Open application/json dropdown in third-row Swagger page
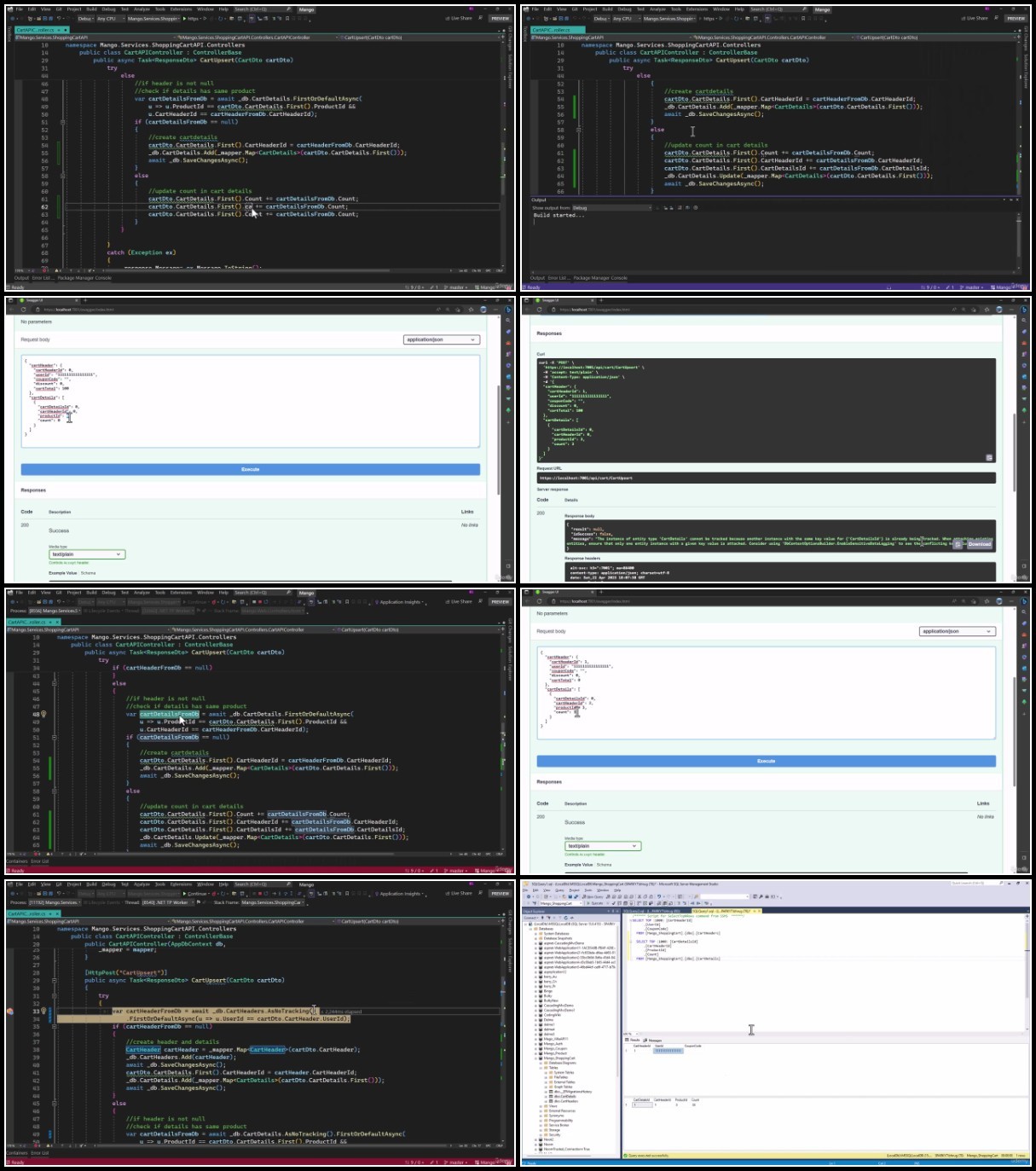This screenshot has width=1036, height=1171. (x=958, y=631)
